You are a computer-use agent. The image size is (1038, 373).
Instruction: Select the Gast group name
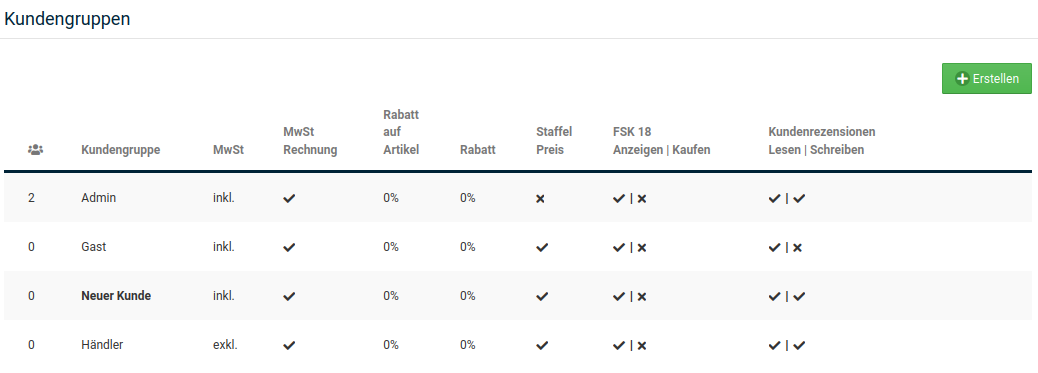[x=93, y=246]
